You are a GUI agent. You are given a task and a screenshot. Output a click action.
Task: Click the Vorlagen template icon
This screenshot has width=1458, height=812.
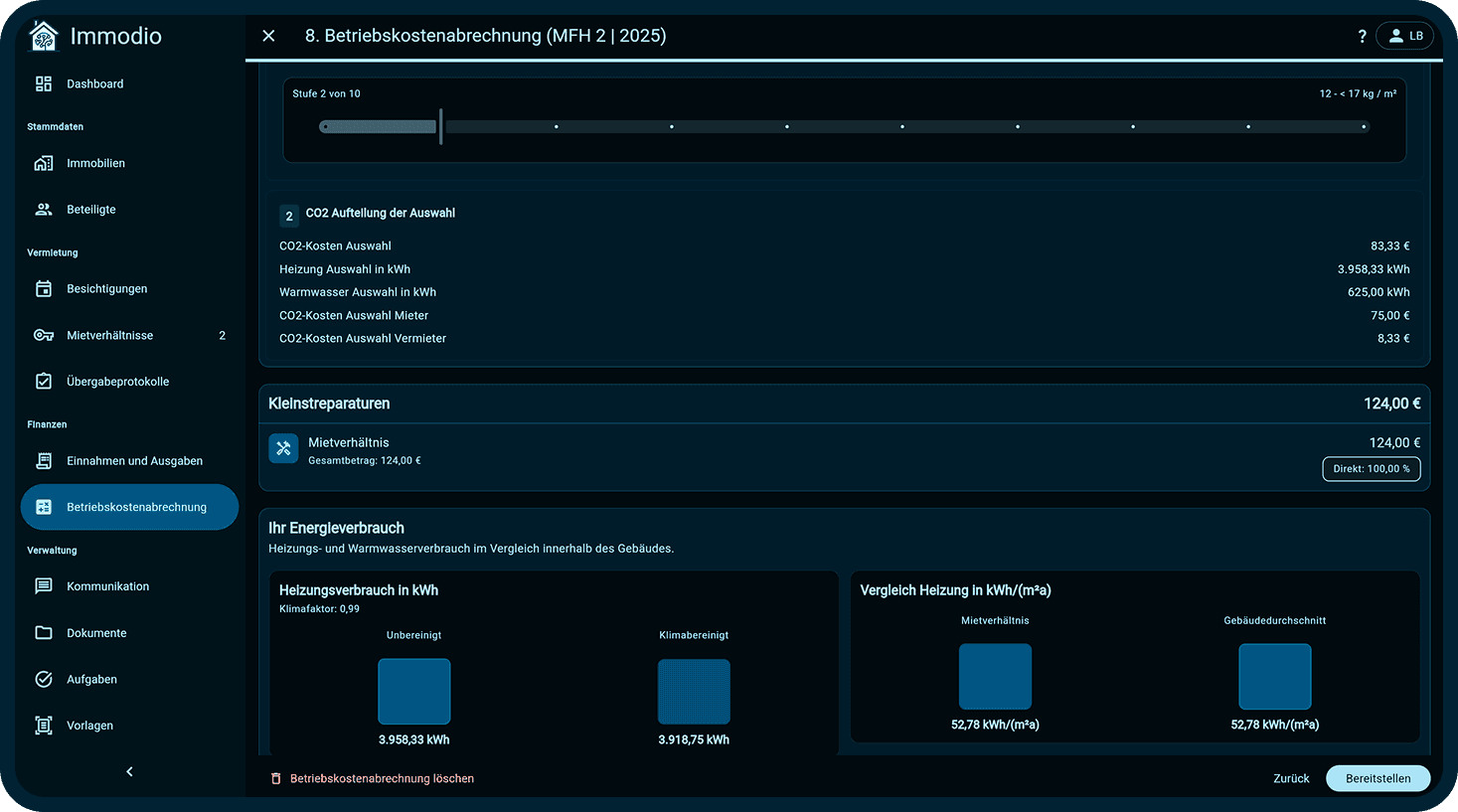[x=44, y=726]
